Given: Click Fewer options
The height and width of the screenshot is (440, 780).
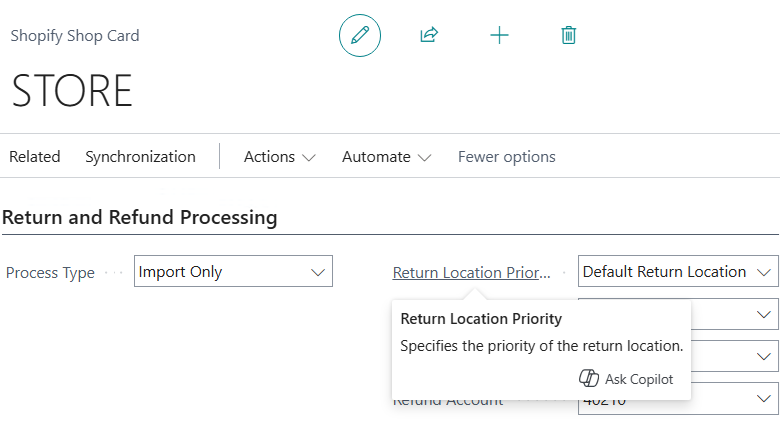Looking at the screenshot, I should point(506,157).
